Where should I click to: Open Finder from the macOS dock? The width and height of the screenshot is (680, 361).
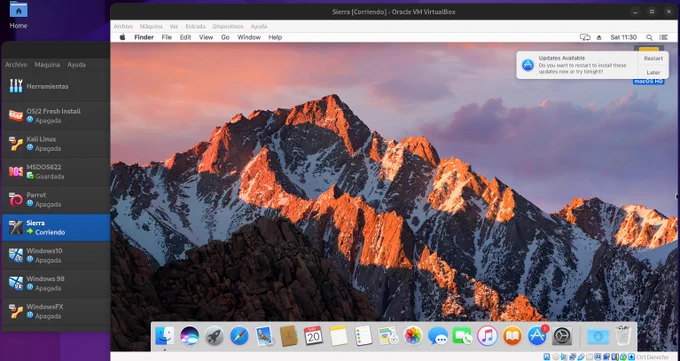tap(164, 336)
